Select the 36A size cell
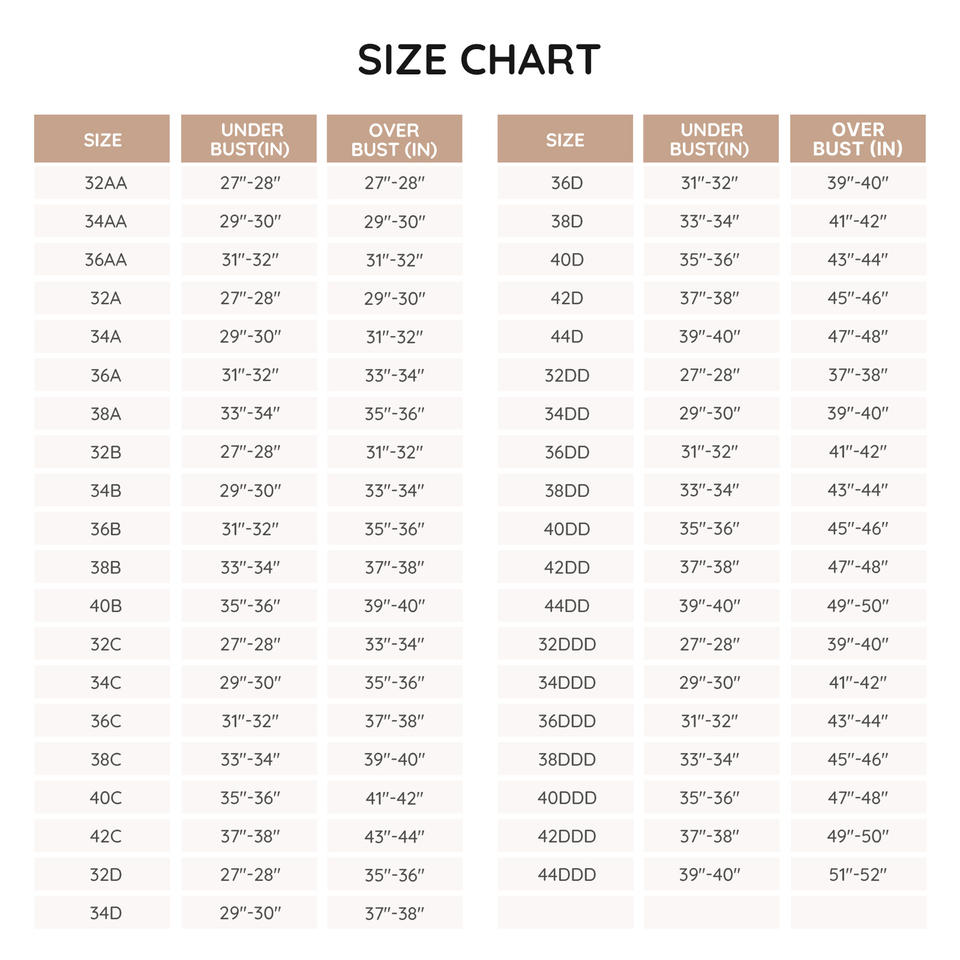The height and width of the screenshot is (960, 960). pyautogui.click(x=102, y=375)
